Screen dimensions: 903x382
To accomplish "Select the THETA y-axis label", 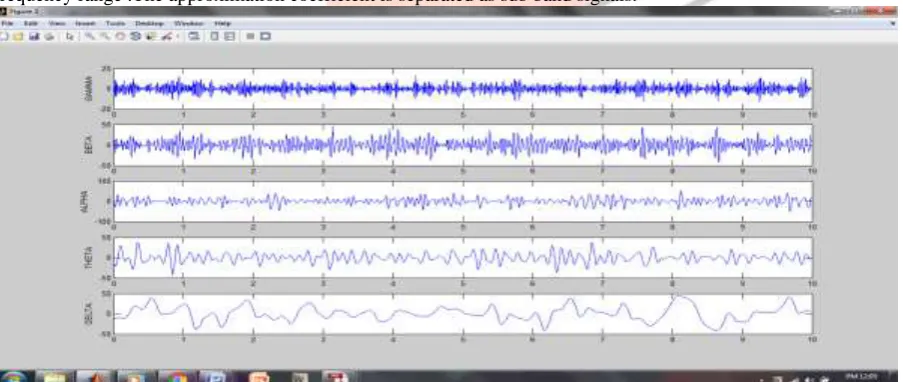I will click(89, 257).
